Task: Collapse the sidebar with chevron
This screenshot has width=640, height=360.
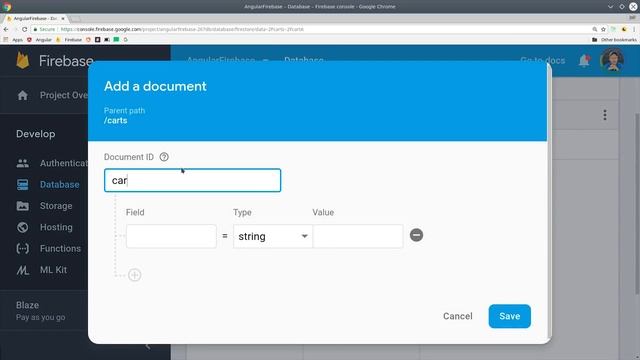Action: click(148, 347)
